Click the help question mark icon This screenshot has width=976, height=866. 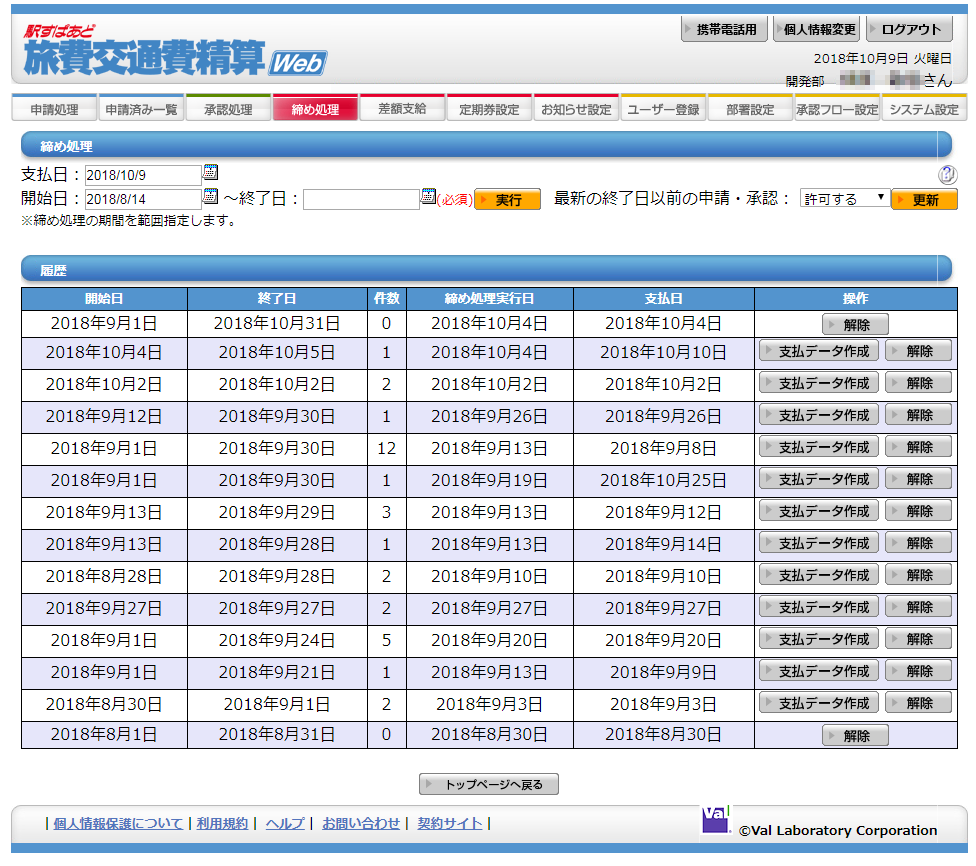947,175
